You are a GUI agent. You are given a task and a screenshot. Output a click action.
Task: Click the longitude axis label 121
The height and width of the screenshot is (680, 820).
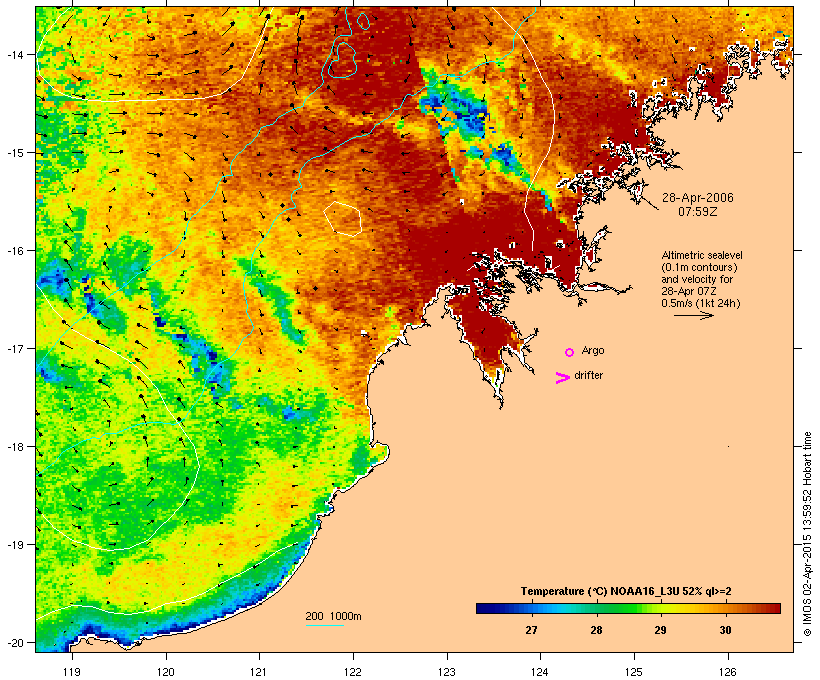point(259,672)
